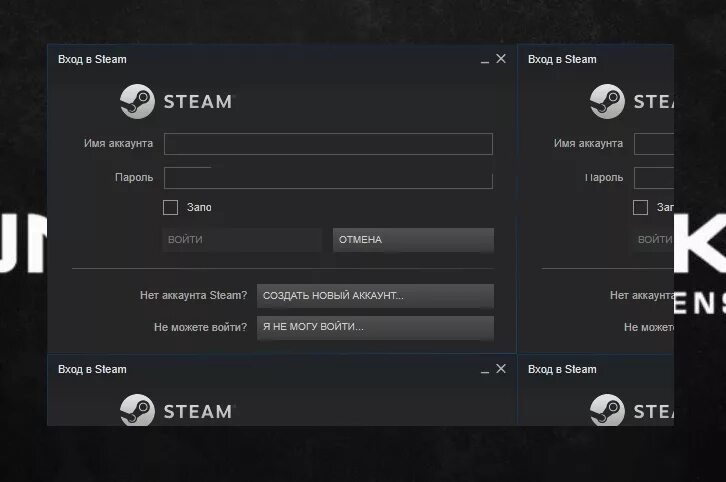Click the 'Вход в Steam' title of the lower-left window
This screenshot has height=482, width=726.
(92, 369)
